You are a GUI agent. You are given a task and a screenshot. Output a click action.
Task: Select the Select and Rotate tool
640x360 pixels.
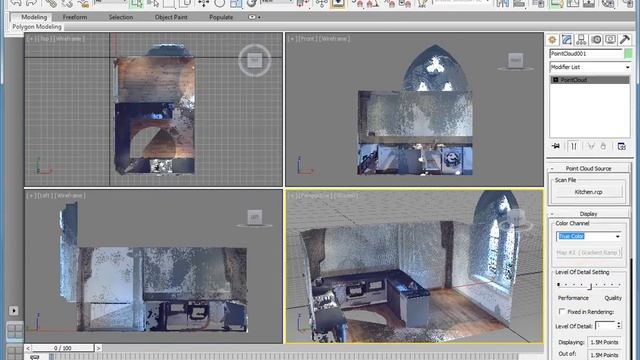tap(220, 4)
